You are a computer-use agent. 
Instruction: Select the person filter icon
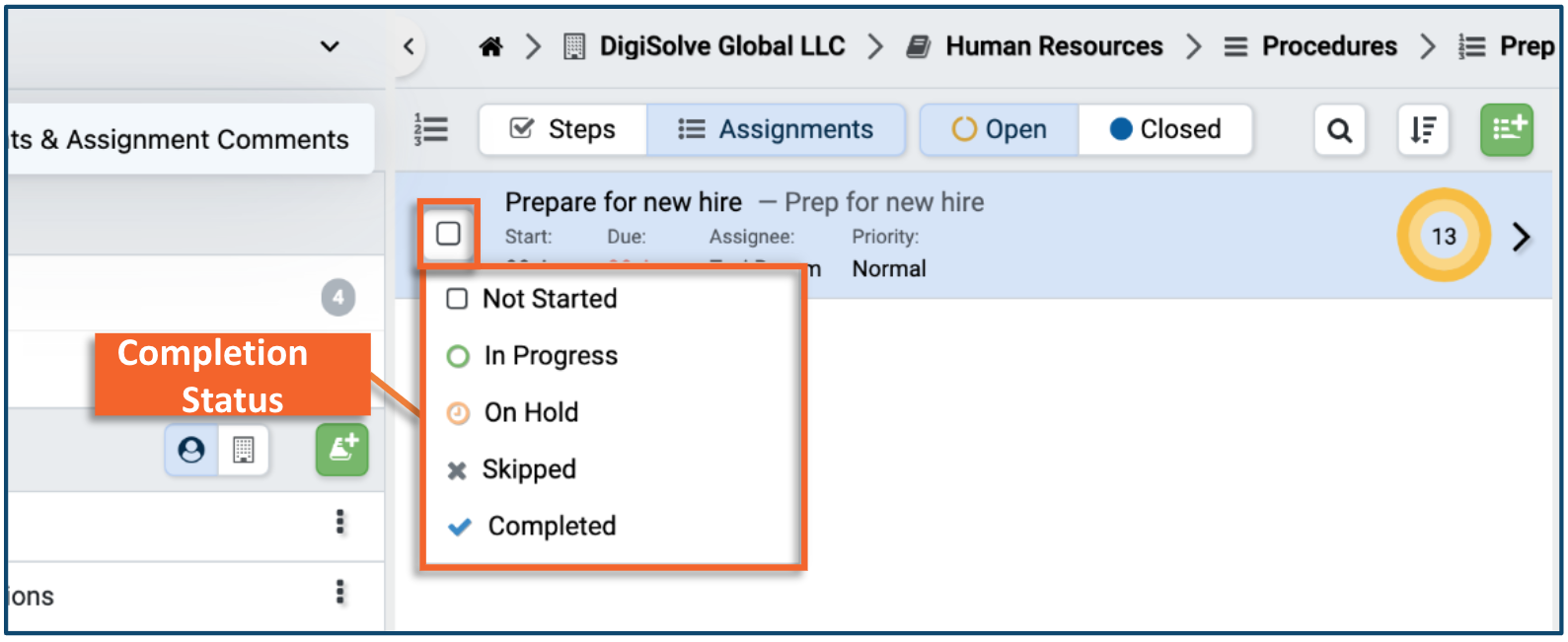[x=191, y=451]
